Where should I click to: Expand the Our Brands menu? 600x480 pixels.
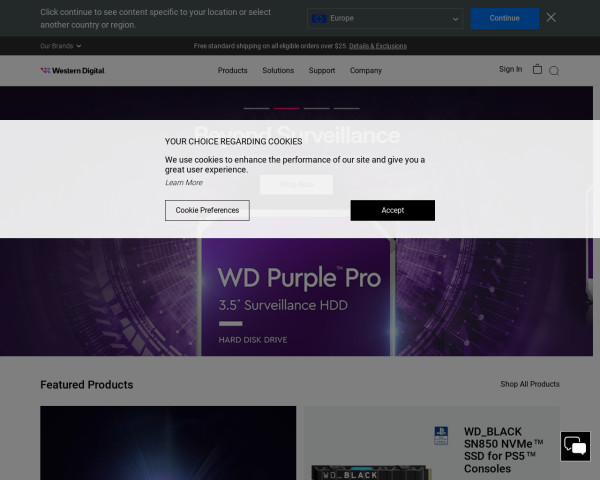60,46
